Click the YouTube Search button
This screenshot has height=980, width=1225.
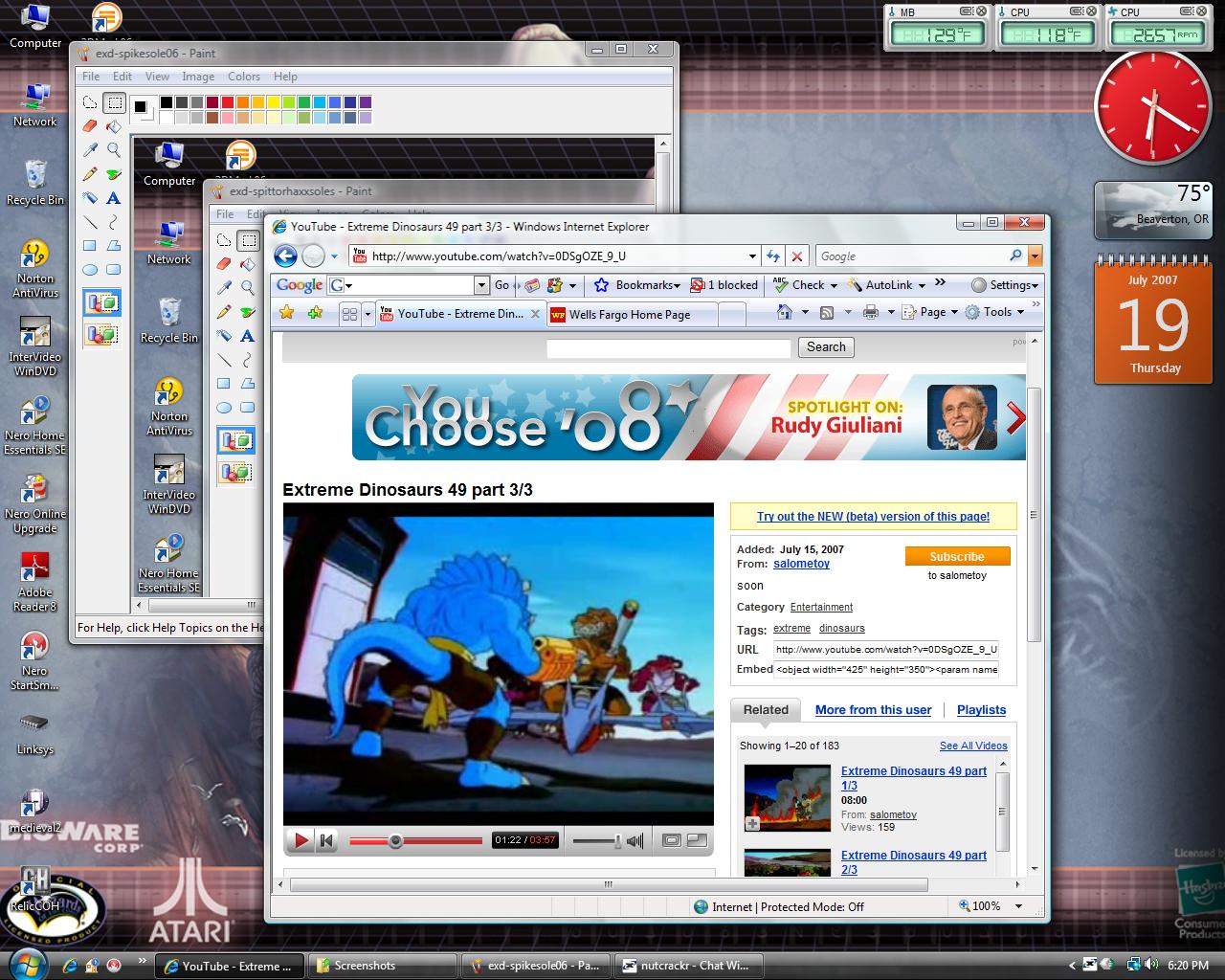coord(826,347)
